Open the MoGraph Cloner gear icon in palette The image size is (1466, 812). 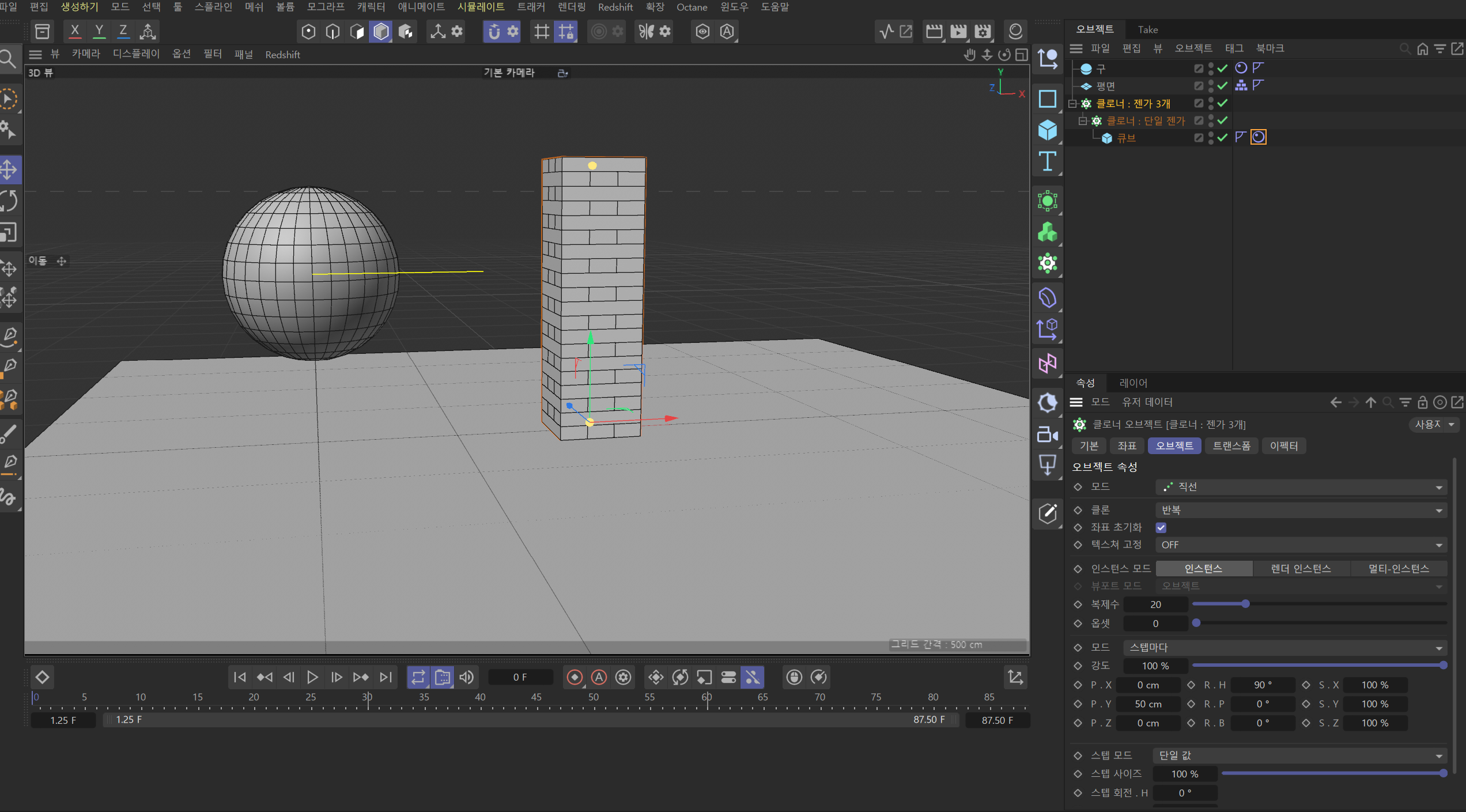pyautogui.click(x=1047, y=263)
